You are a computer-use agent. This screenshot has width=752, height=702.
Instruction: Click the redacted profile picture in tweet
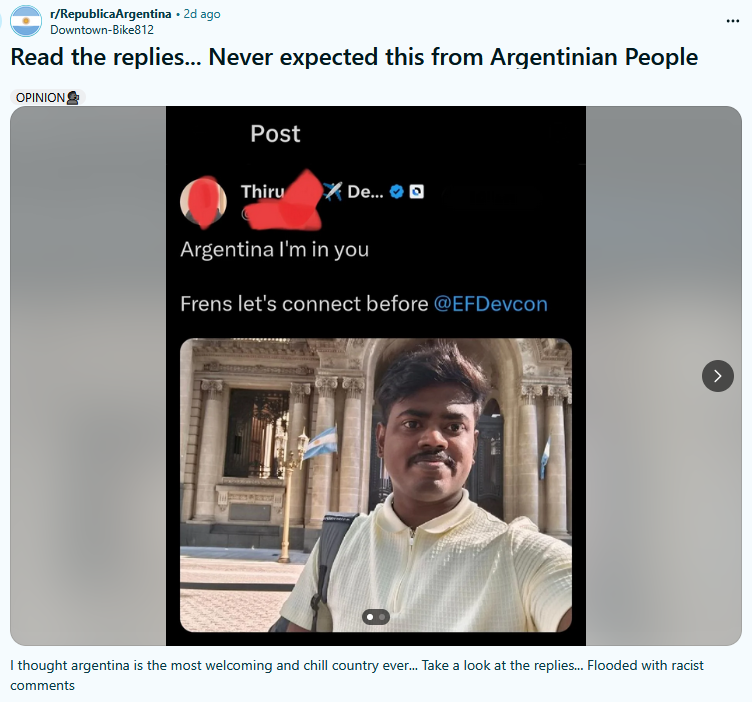click(203, 201)
